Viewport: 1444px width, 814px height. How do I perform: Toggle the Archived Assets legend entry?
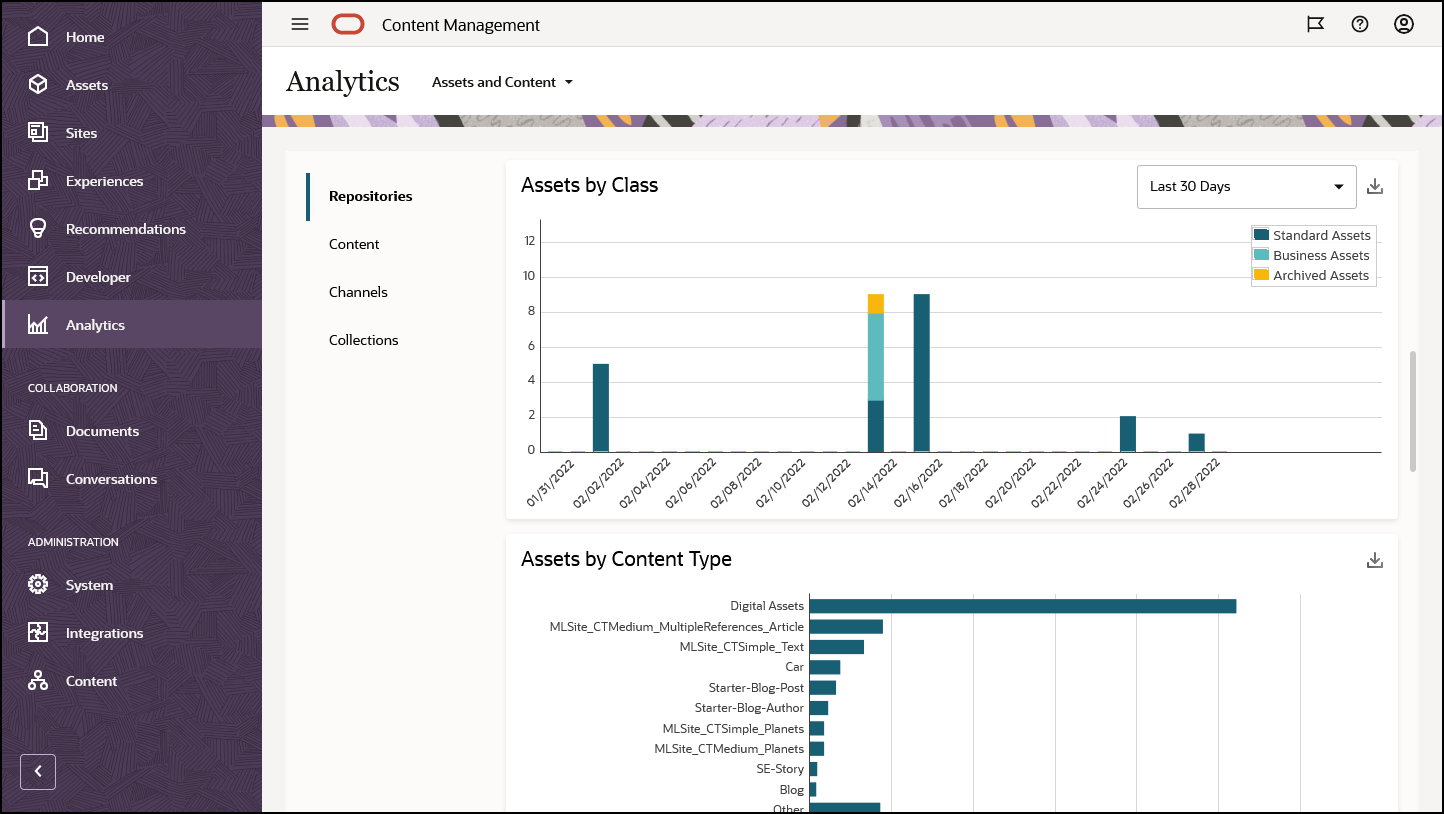pos(1311,275)
